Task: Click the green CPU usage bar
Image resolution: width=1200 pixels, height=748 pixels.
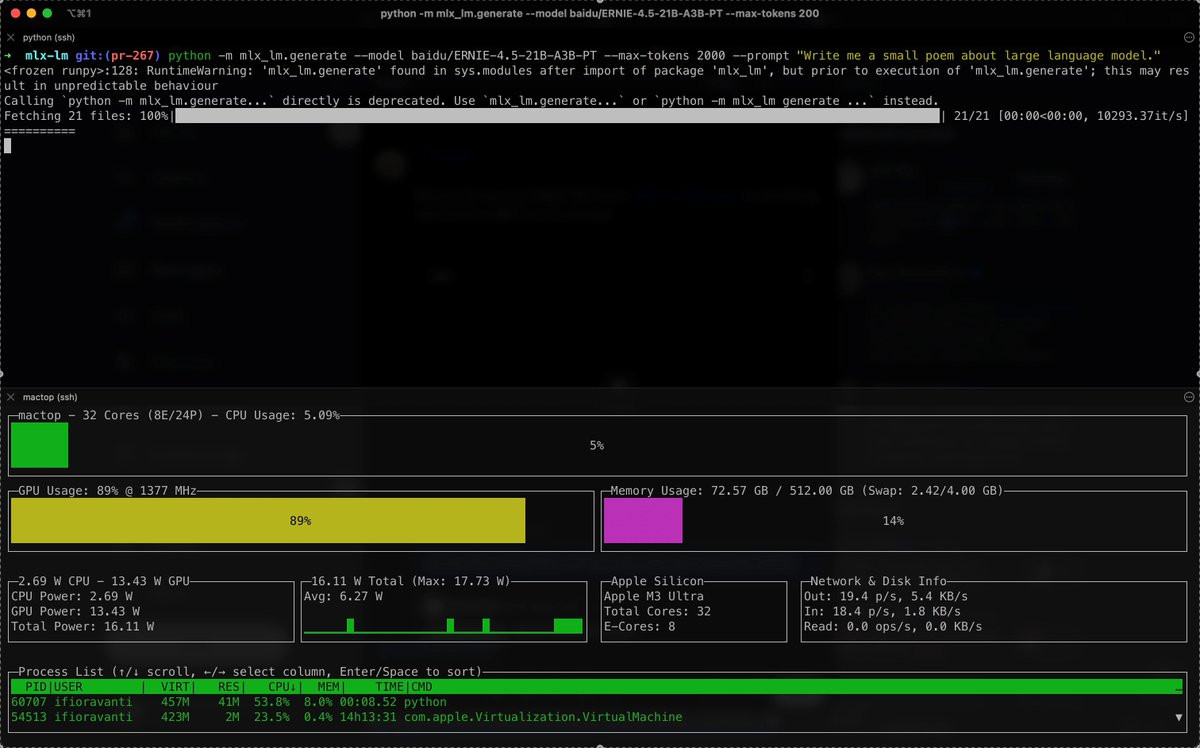Action: [x=39, y=445]
